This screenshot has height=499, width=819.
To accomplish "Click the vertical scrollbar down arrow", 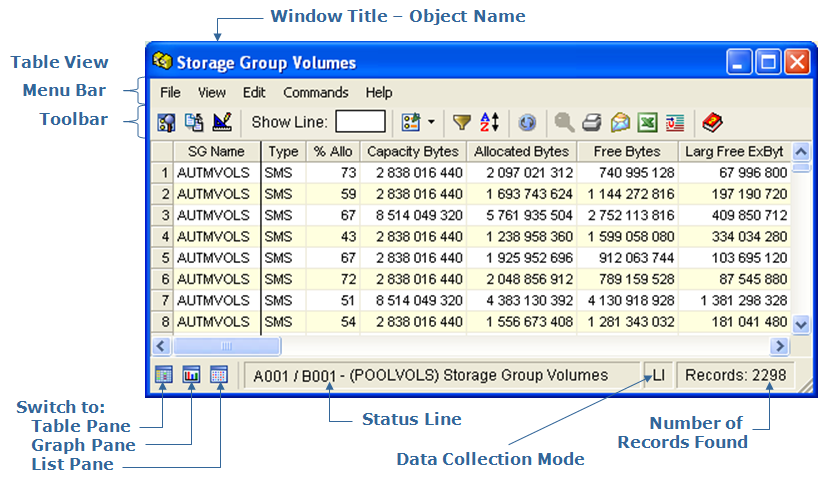I will [800, 324].
